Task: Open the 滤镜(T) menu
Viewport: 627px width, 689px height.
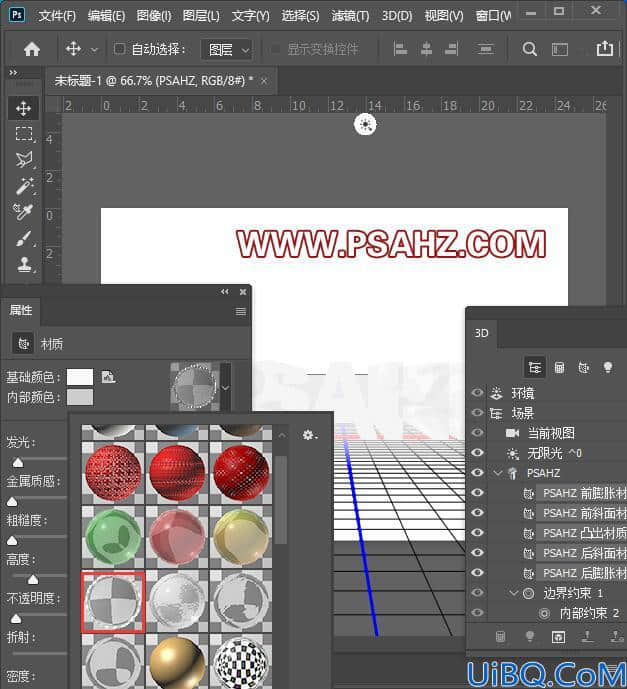Action: point(350,16)
